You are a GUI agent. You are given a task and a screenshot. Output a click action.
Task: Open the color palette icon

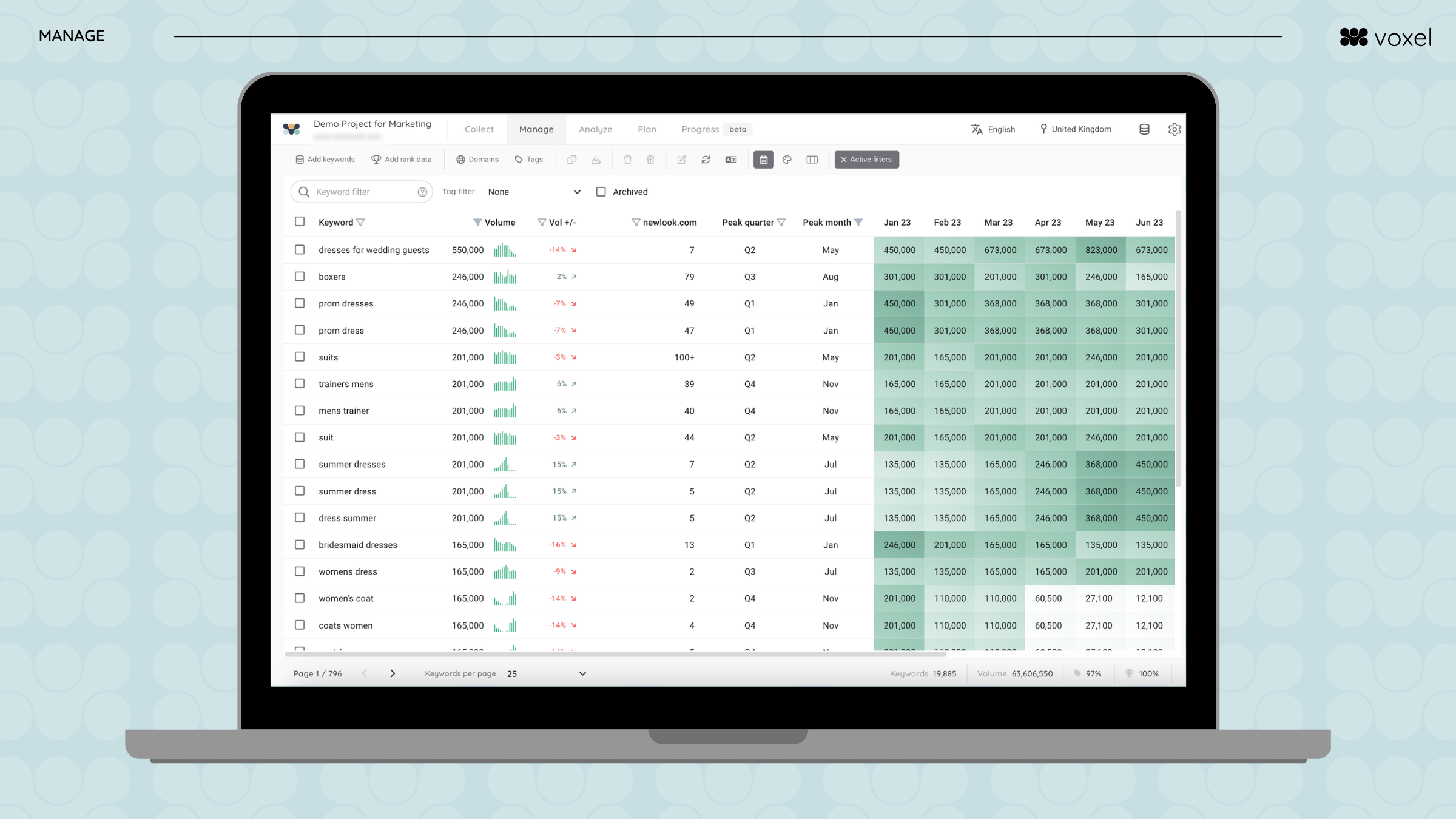[787, 160]
